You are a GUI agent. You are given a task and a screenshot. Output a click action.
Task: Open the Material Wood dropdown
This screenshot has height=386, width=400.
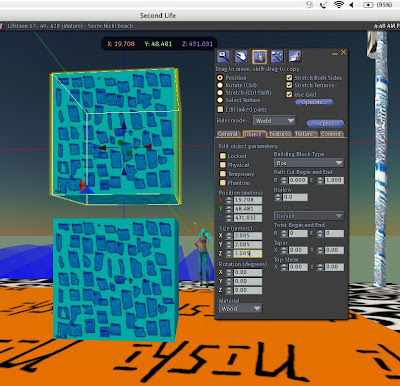(240, 309)
